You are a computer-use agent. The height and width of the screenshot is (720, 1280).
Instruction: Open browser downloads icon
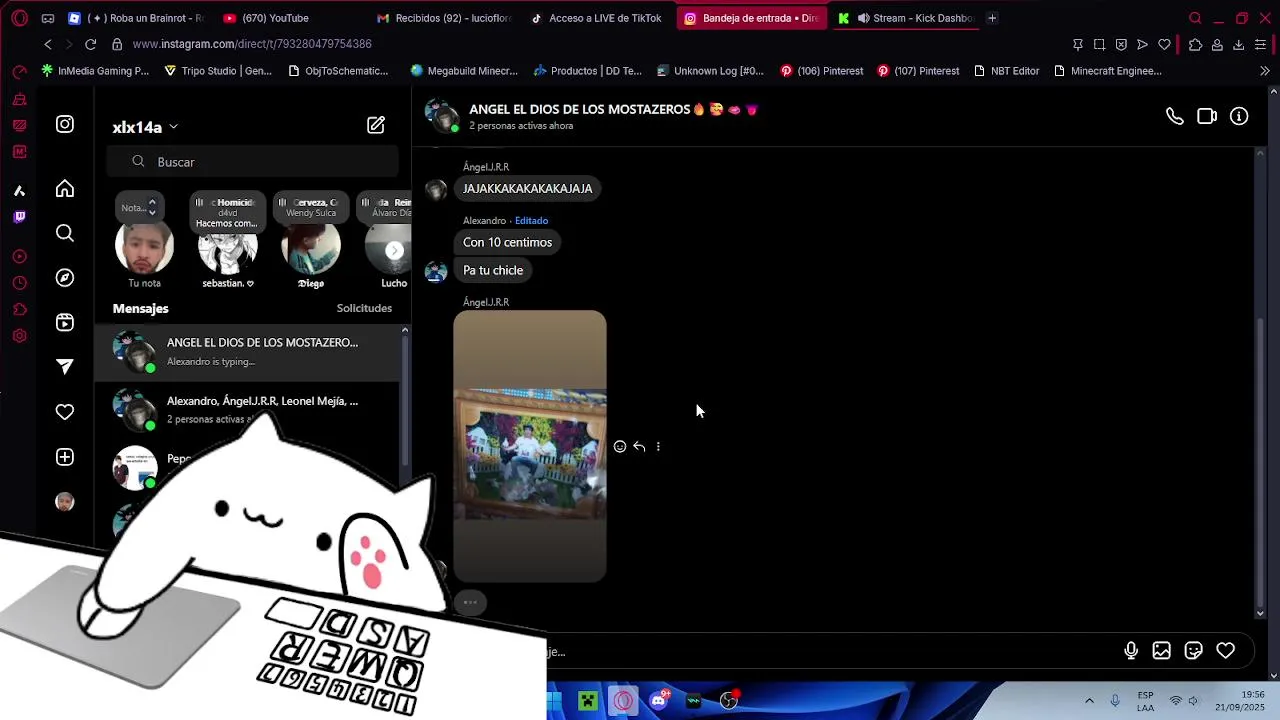click(x=1238, y=45)
